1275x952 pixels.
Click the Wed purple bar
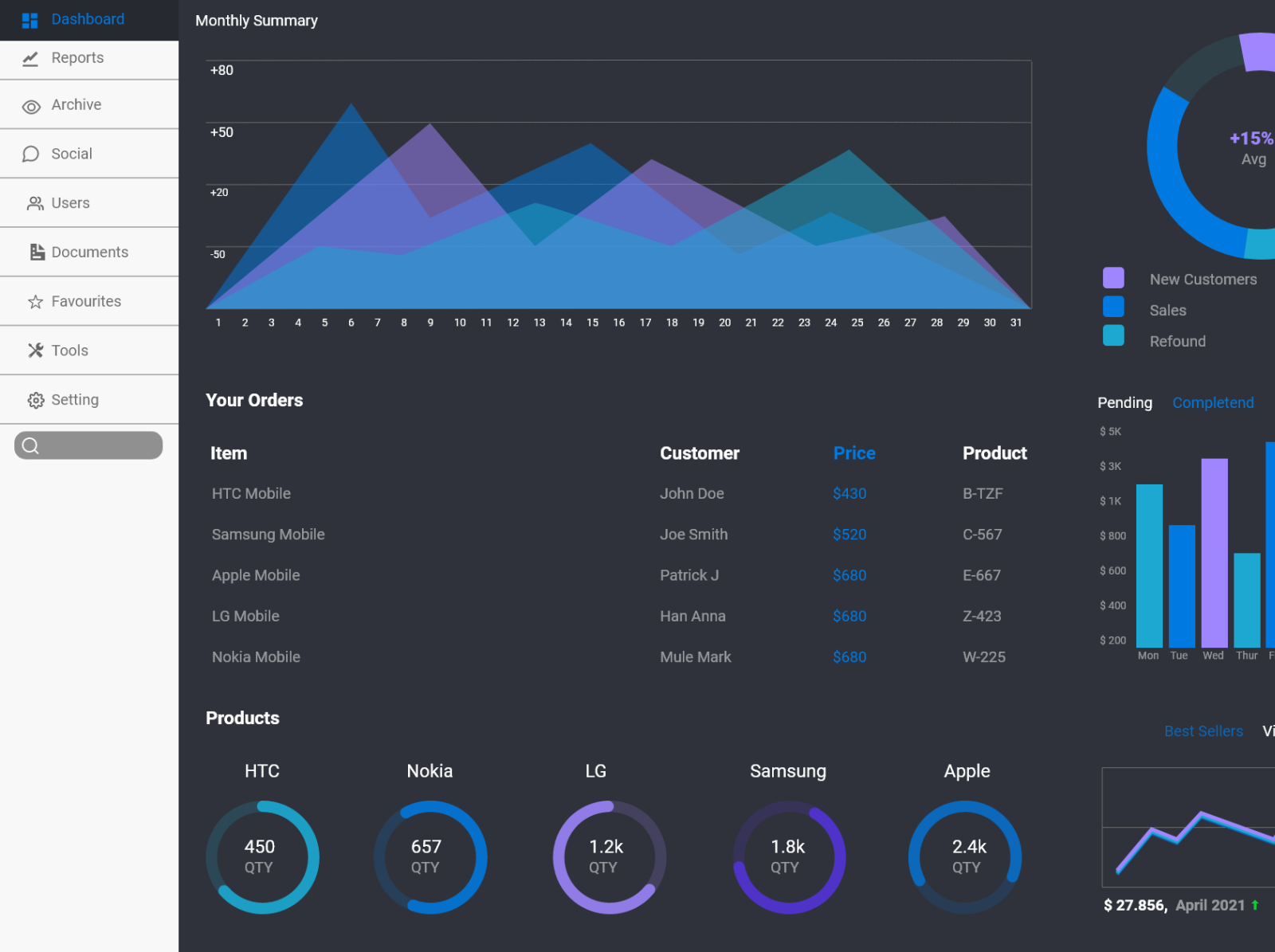(1214, 553)
